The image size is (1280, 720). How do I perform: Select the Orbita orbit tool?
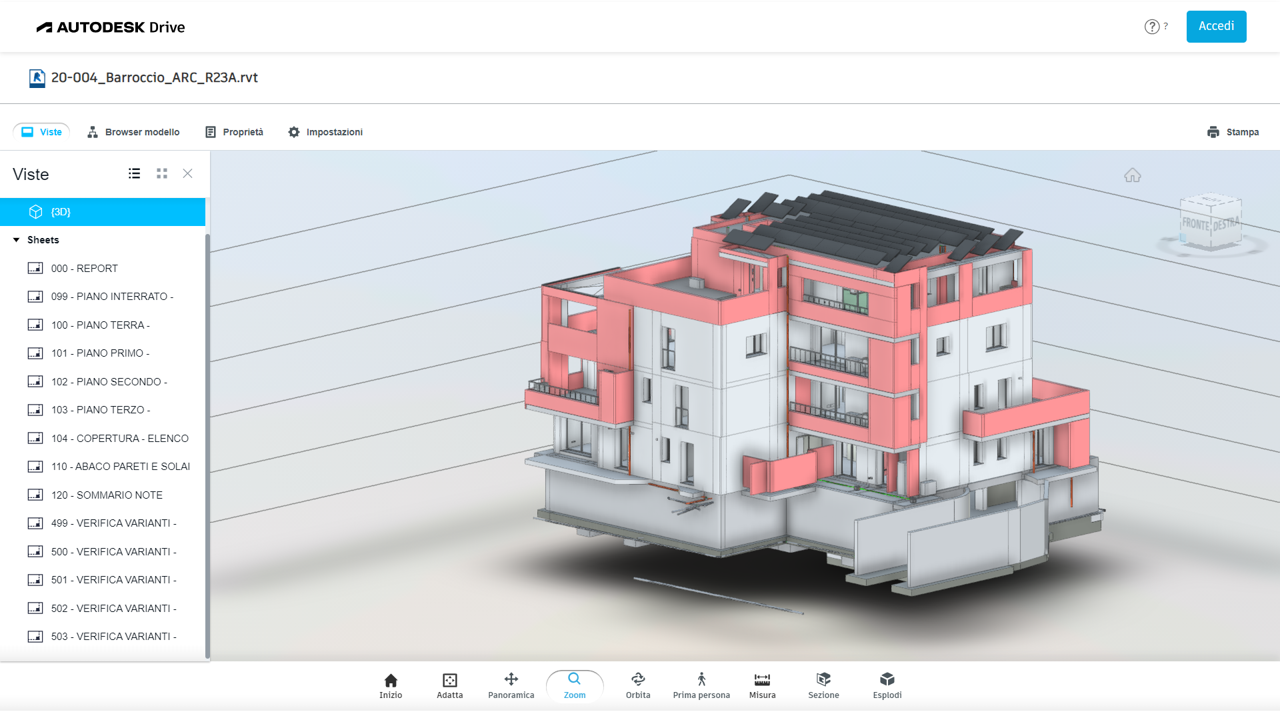[x=637, y=685]
